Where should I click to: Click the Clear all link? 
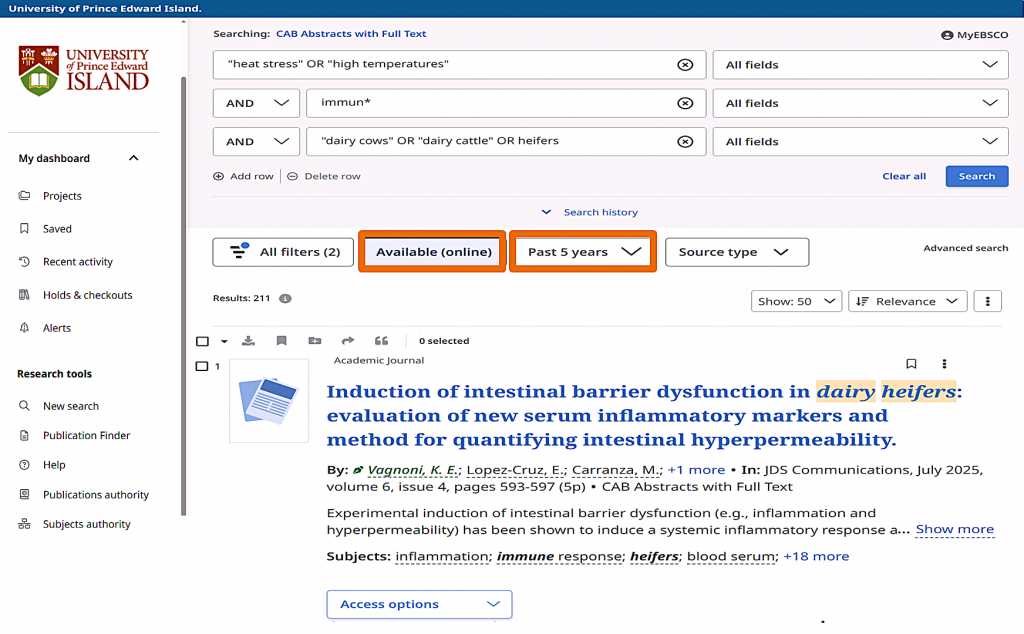tap(904, 176)
